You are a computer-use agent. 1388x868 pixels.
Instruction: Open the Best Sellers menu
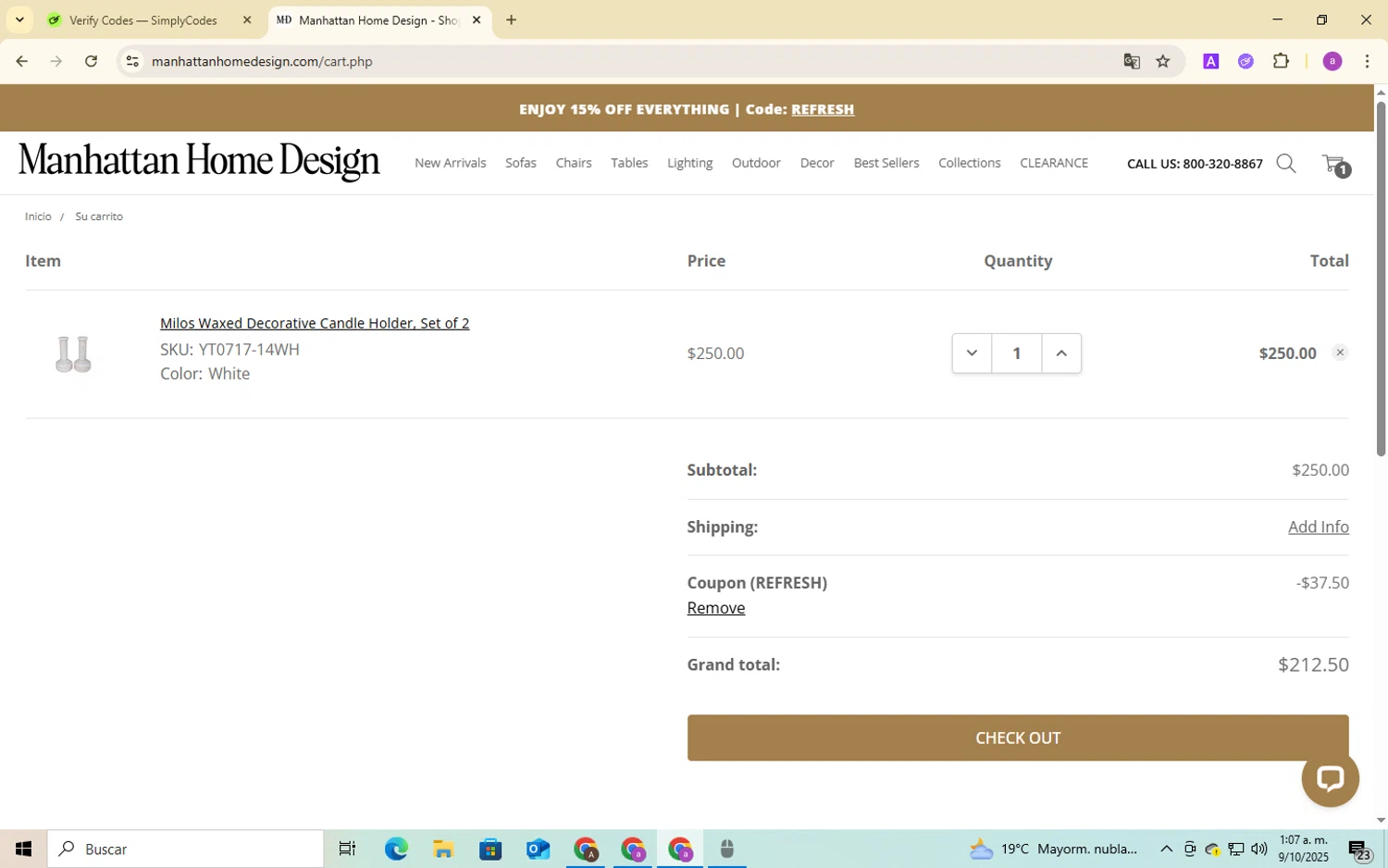tap(886, 163)
